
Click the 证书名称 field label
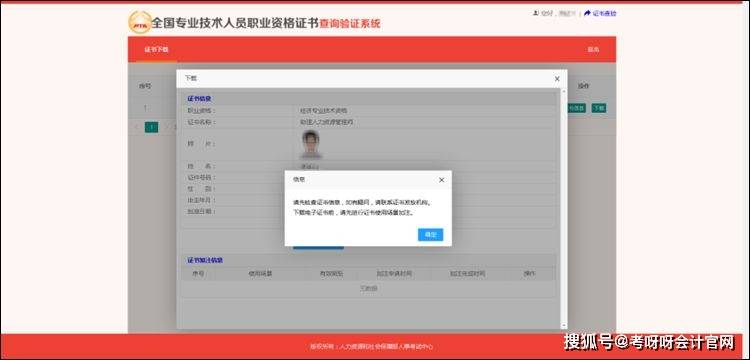click(x=201, y=122)
